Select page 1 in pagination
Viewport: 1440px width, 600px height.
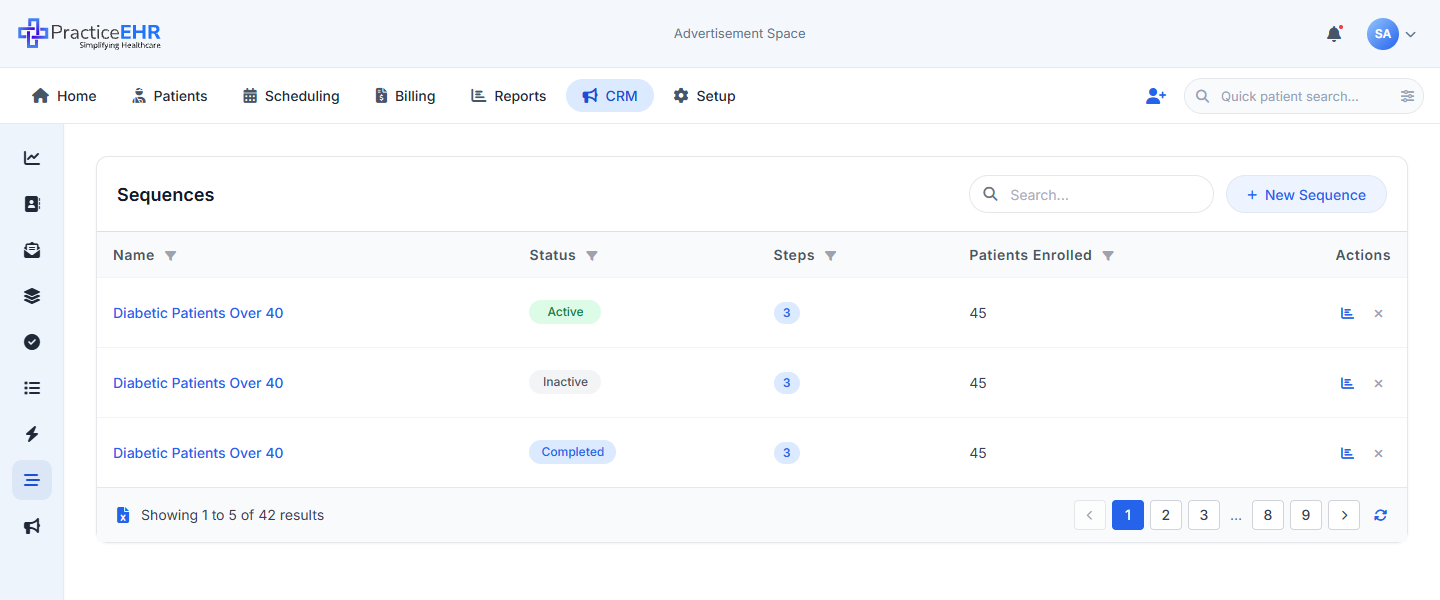tap(1128, 515)
